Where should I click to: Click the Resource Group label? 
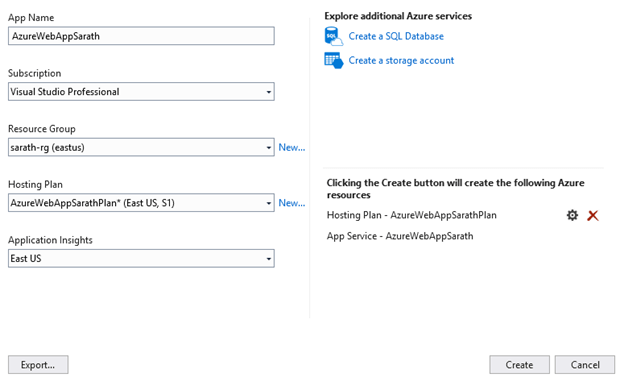(x=42, y=129)
